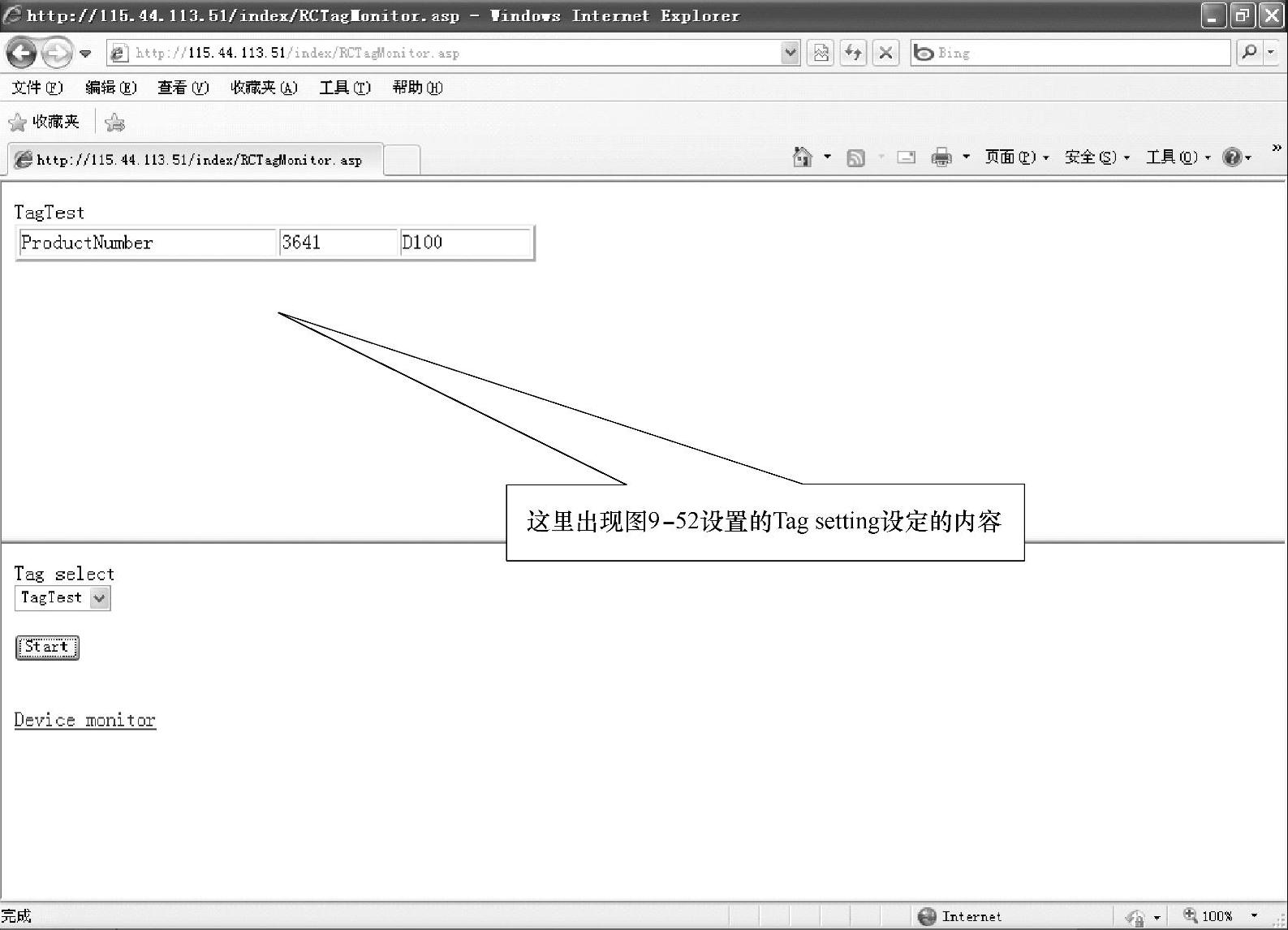Expand the address bar history dropdown
Screen dimensions: 1288x930
point(790,53)
